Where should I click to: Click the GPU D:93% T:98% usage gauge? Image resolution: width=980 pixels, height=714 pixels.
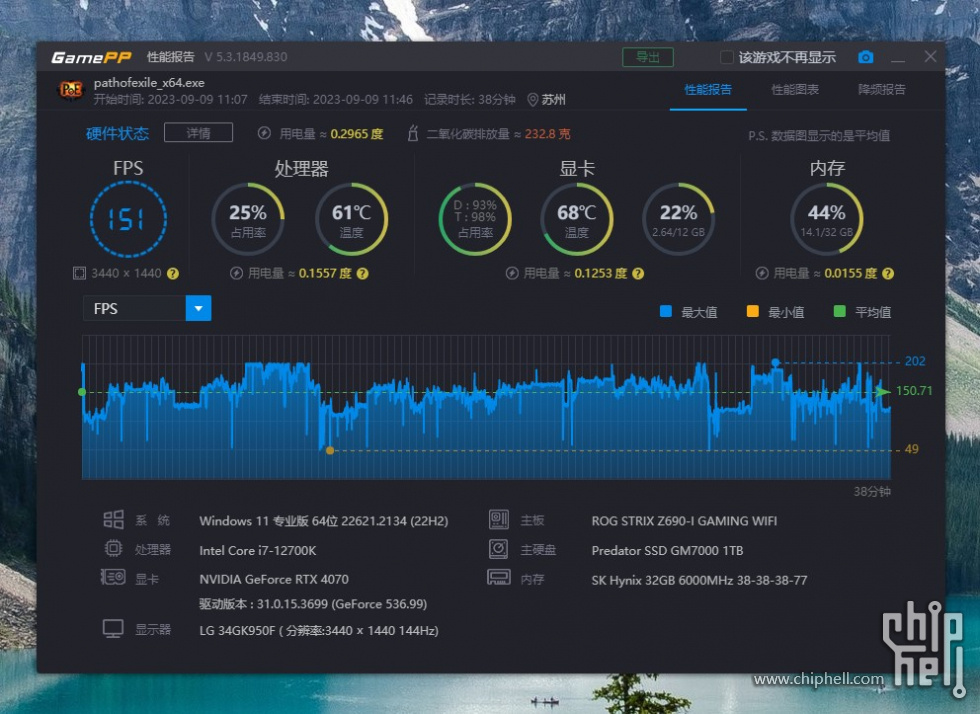[x=475, y=219]
